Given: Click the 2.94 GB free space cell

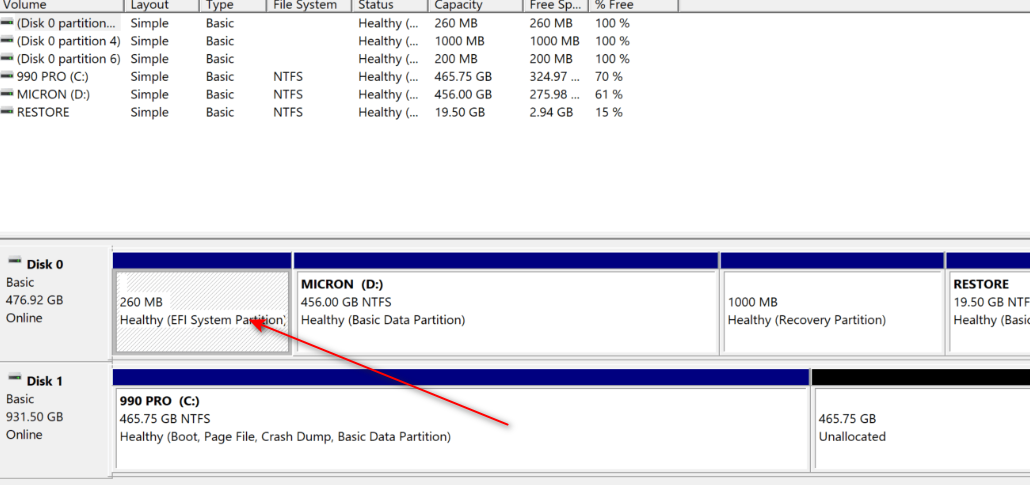Looking at the screenshot, I should (x=551, y=112).
